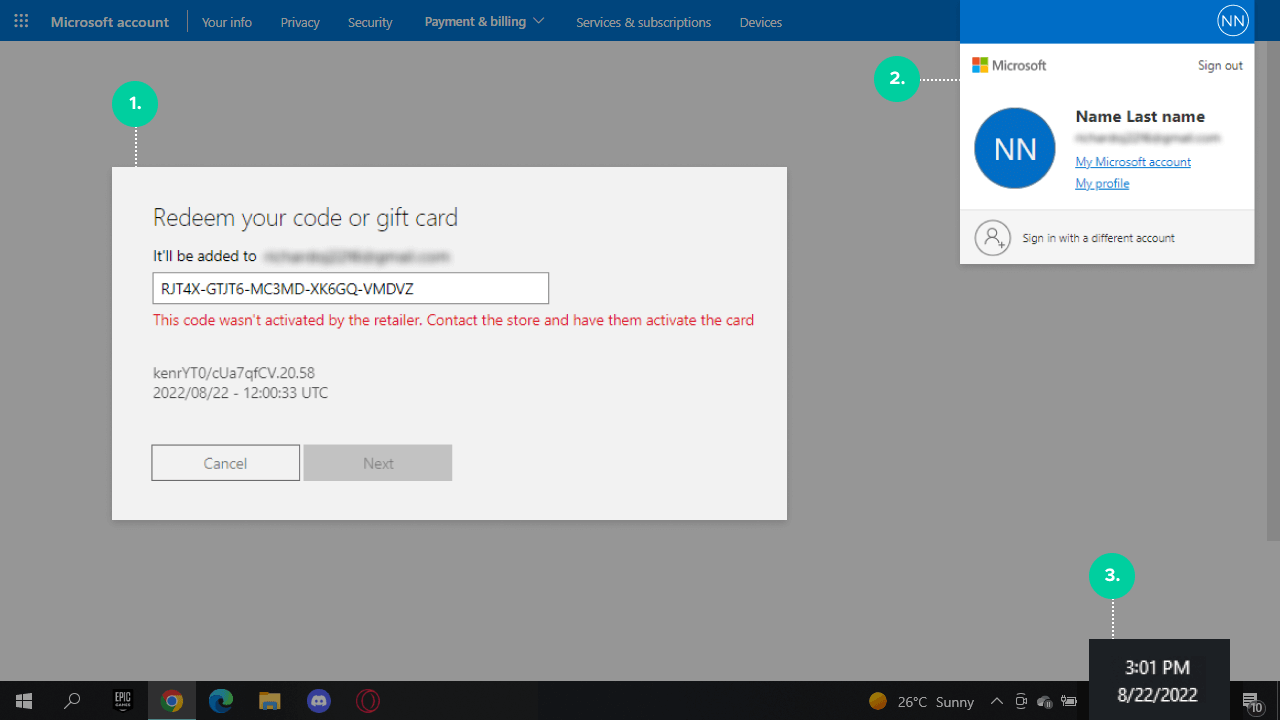1280x720 pixels.
Task: Sign out of the Microsoft account
Action: [x=1220, y=65]
